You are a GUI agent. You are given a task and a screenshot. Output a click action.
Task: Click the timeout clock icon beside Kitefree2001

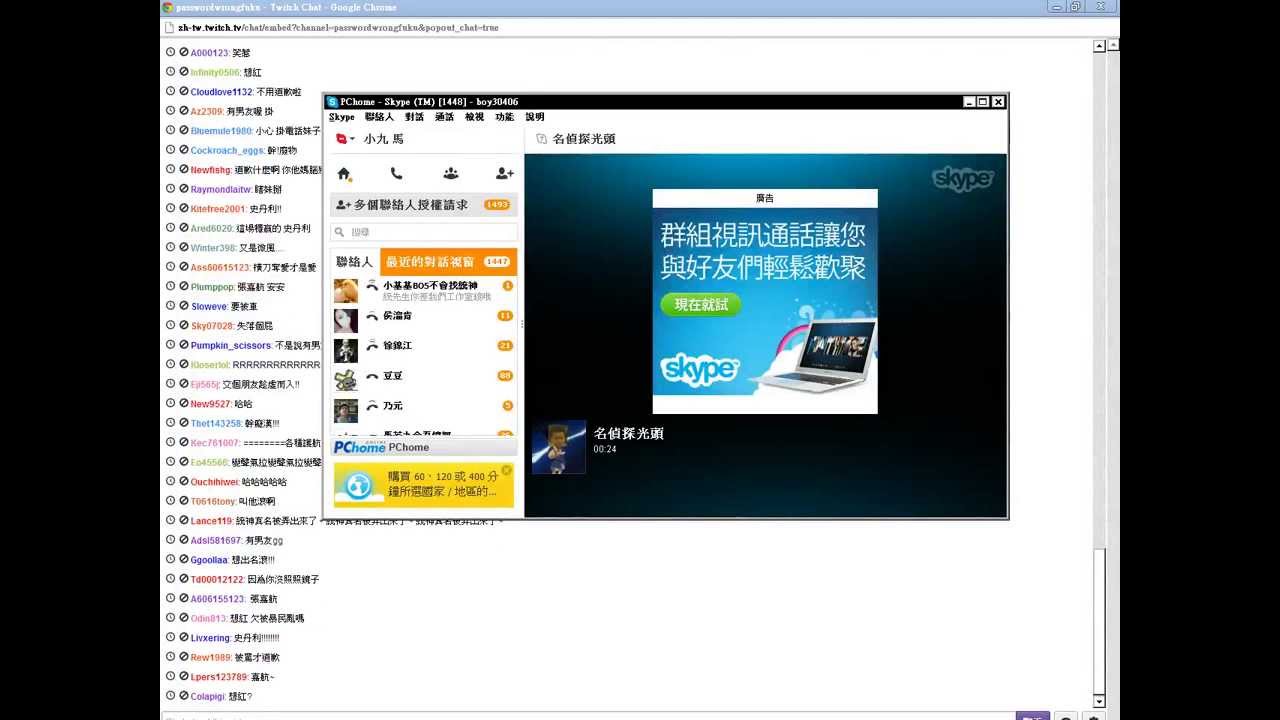pos(171,208)
